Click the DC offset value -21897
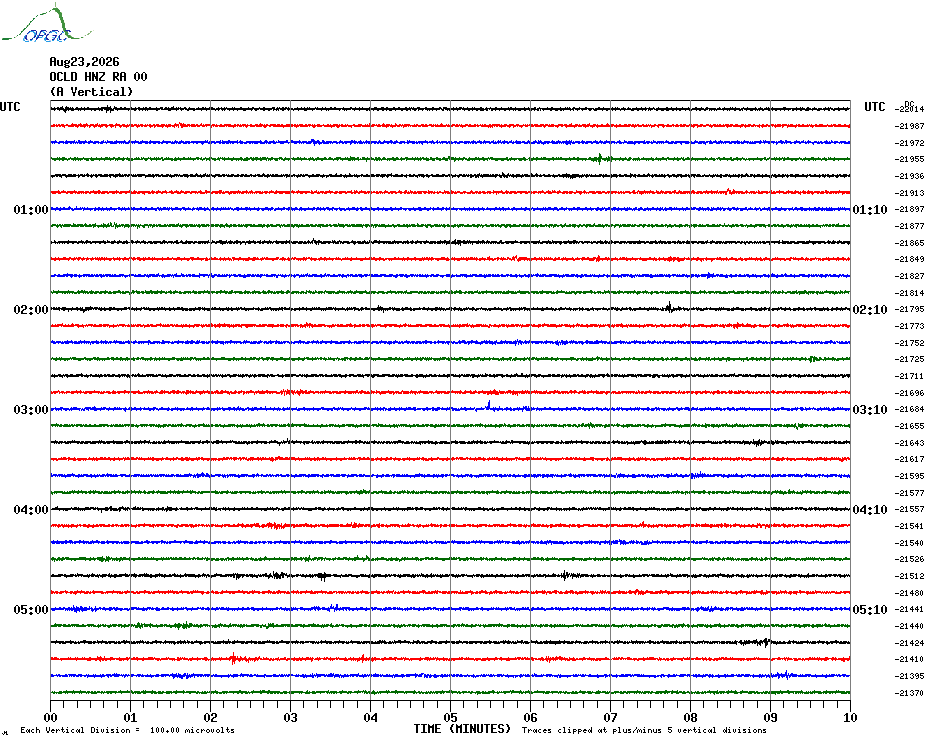This screenshot has height=744, width=930. click(x=909, y=209)
